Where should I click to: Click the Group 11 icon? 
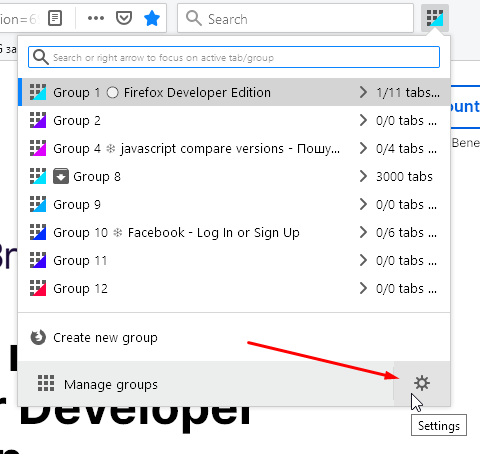tap(38, 260)
